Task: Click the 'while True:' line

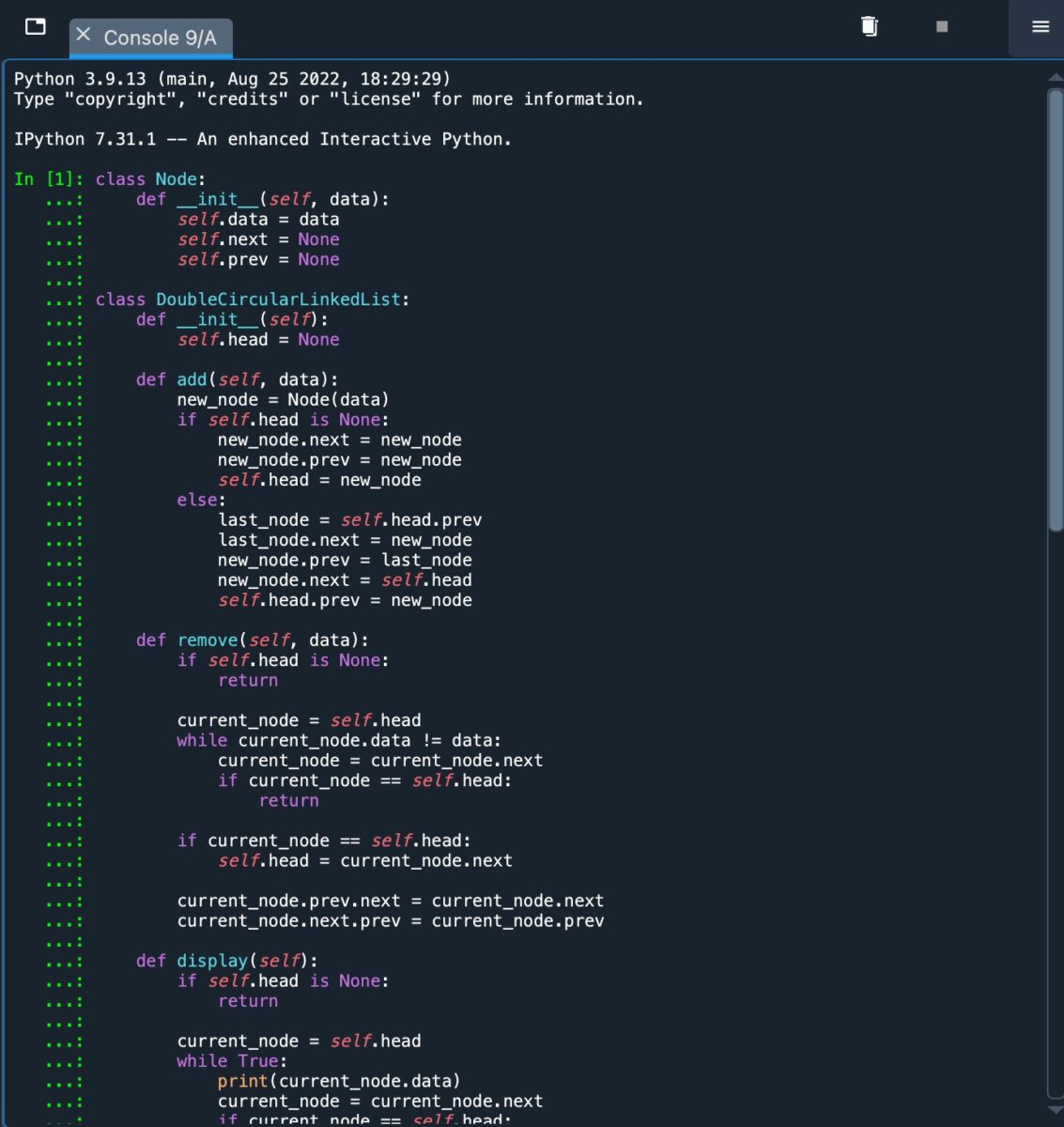Action: click(231, 1061)
